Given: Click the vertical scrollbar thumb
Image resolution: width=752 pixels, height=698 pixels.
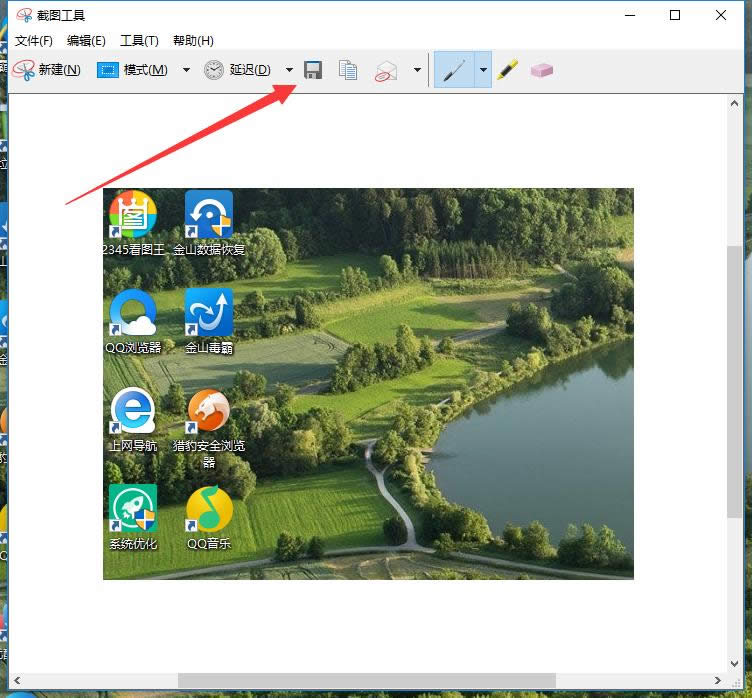Looking at the screenshot, I should (735, 380).
